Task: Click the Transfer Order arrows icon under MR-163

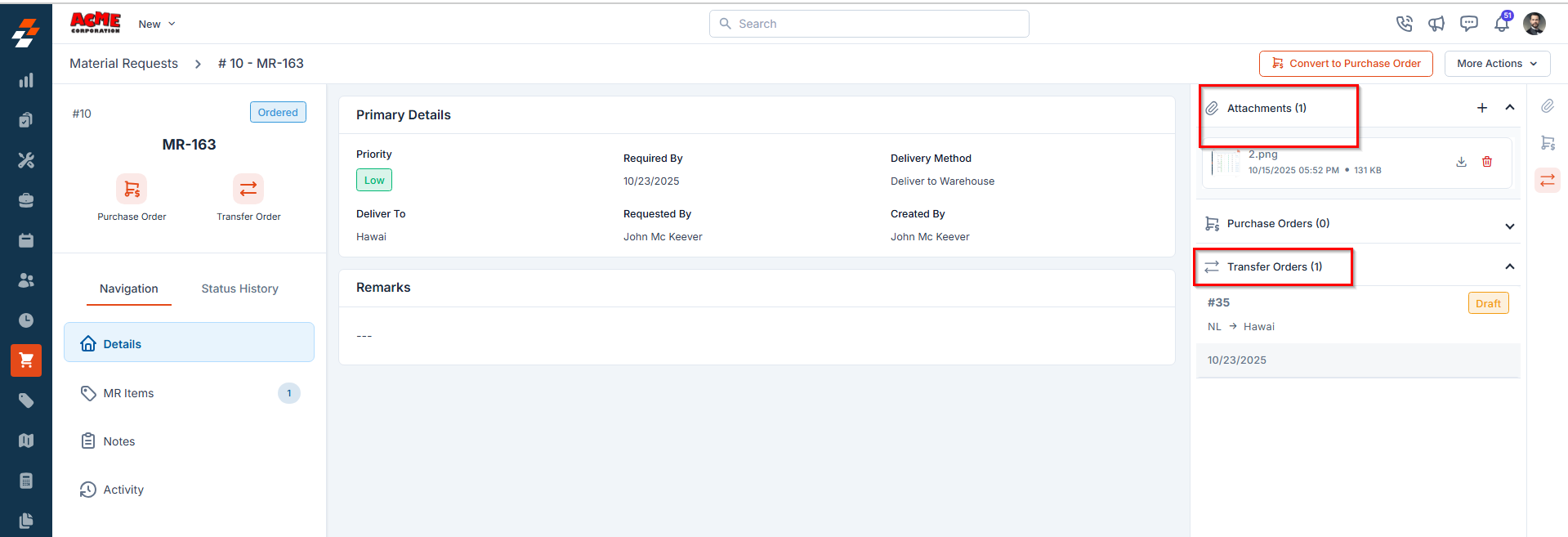Action: click(x=248, y=189)
